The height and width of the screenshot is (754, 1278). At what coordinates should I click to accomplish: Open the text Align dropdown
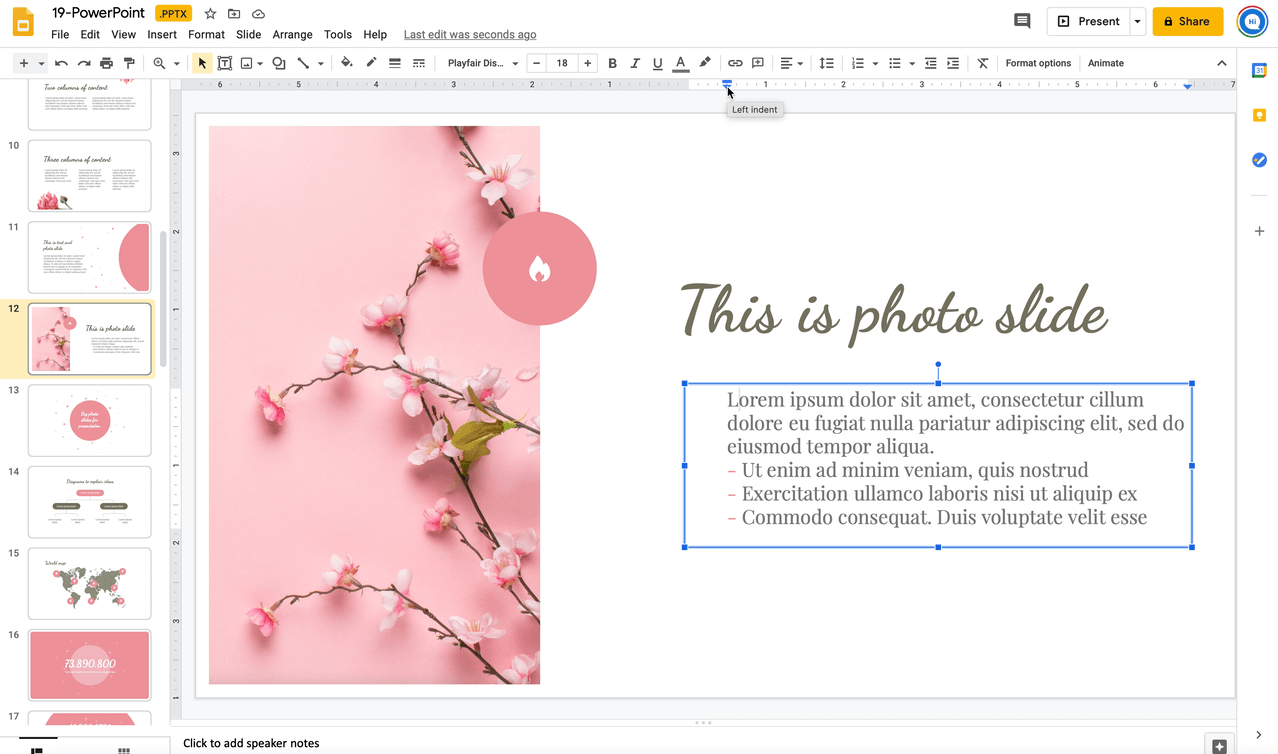click(792, 63)
